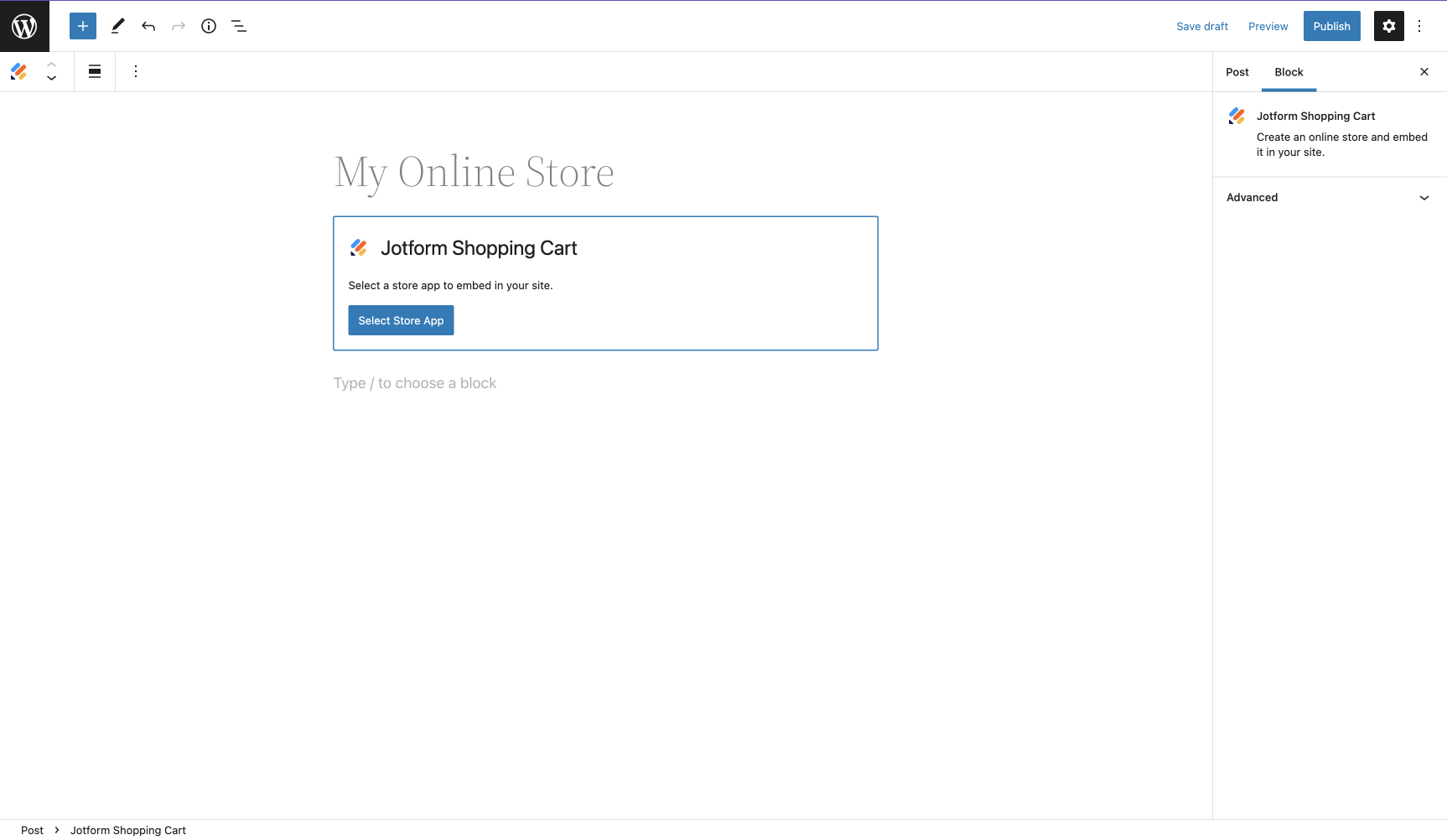Click the WordPress logo icon
Viewport: 1447px width, 840px height.
pos(24,25)
